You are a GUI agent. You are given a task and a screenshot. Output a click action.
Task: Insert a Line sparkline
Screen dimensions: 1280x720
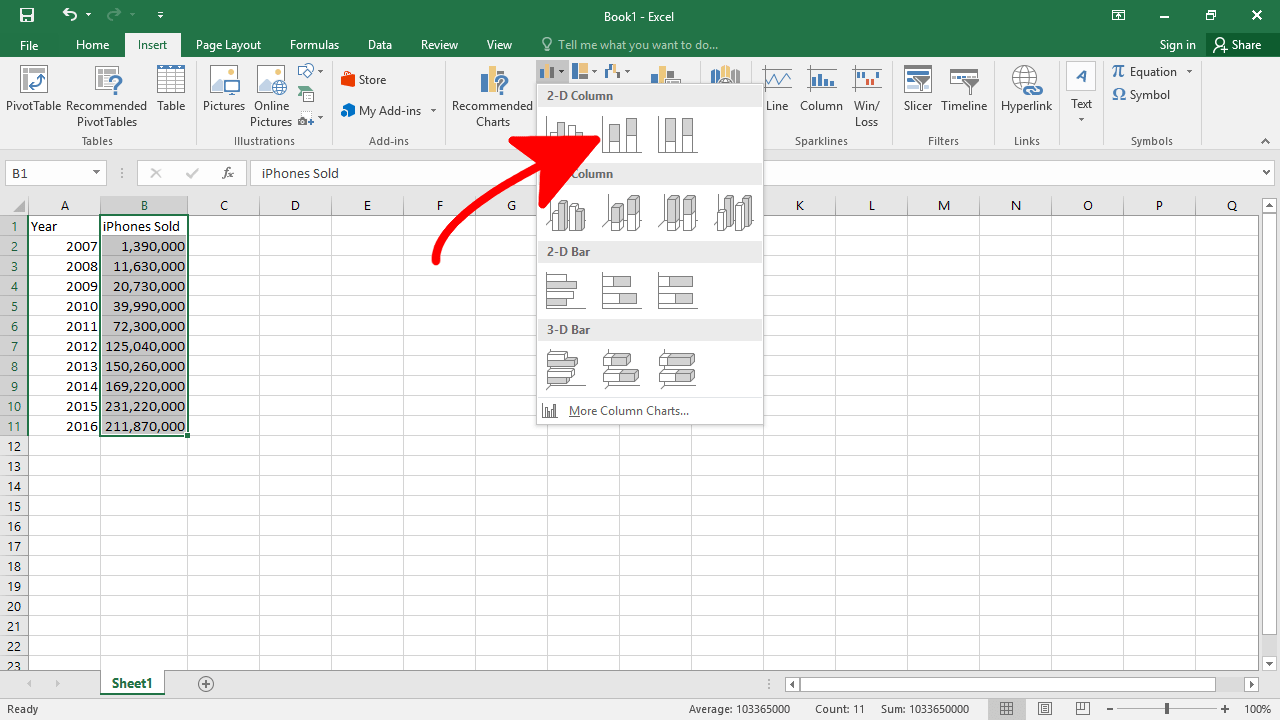coord(777,90)
